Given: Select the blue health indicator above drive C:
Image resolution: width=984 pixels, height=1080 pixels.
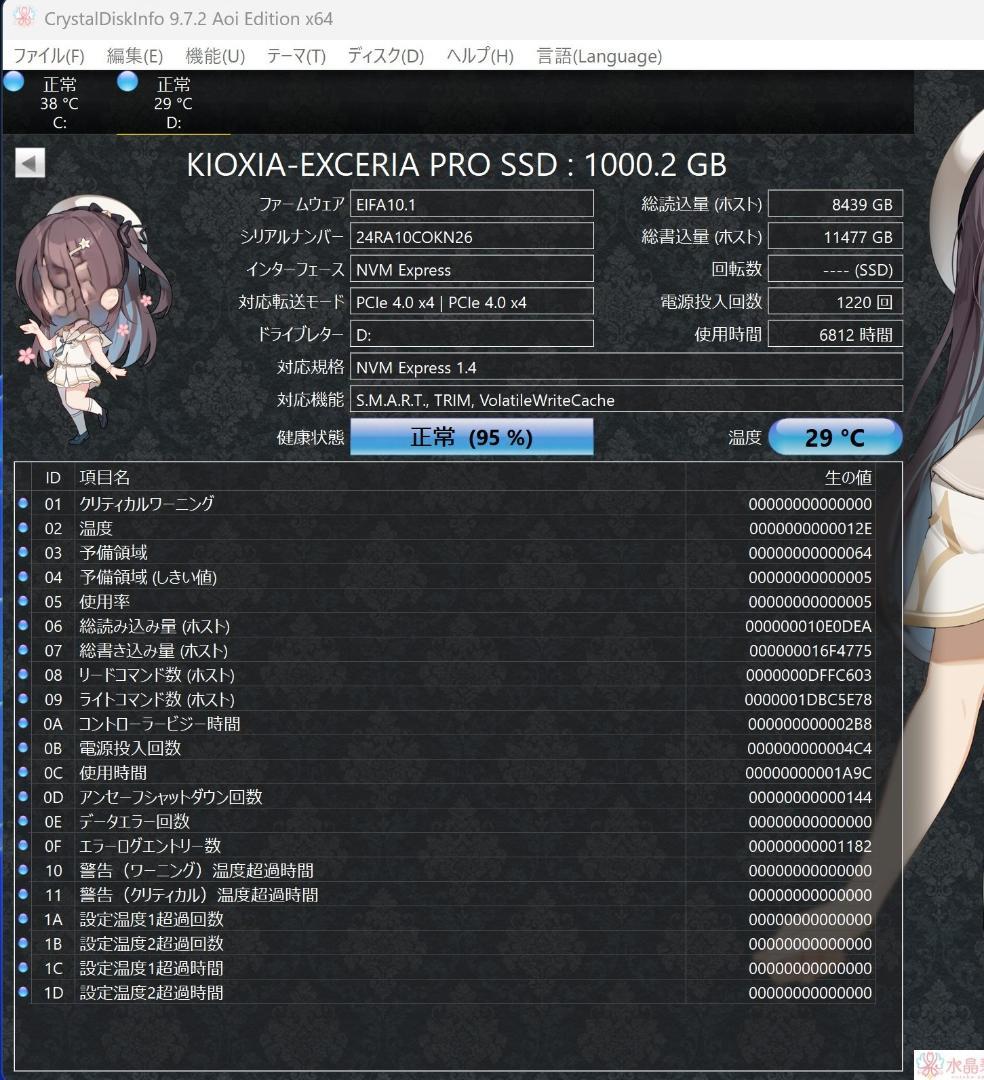Looking at the screenshot, I should click(13, 82).
